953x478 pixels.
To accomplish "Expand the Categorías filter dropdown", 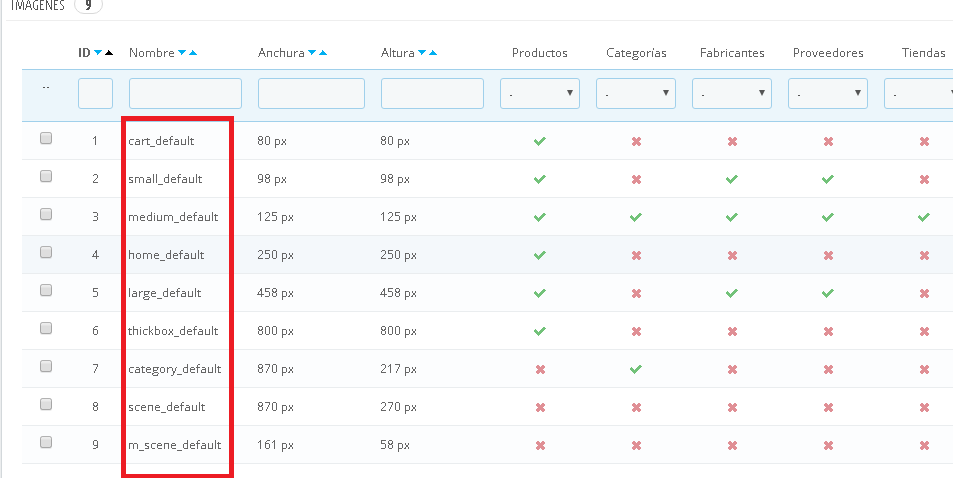I will tap(636, 94).
